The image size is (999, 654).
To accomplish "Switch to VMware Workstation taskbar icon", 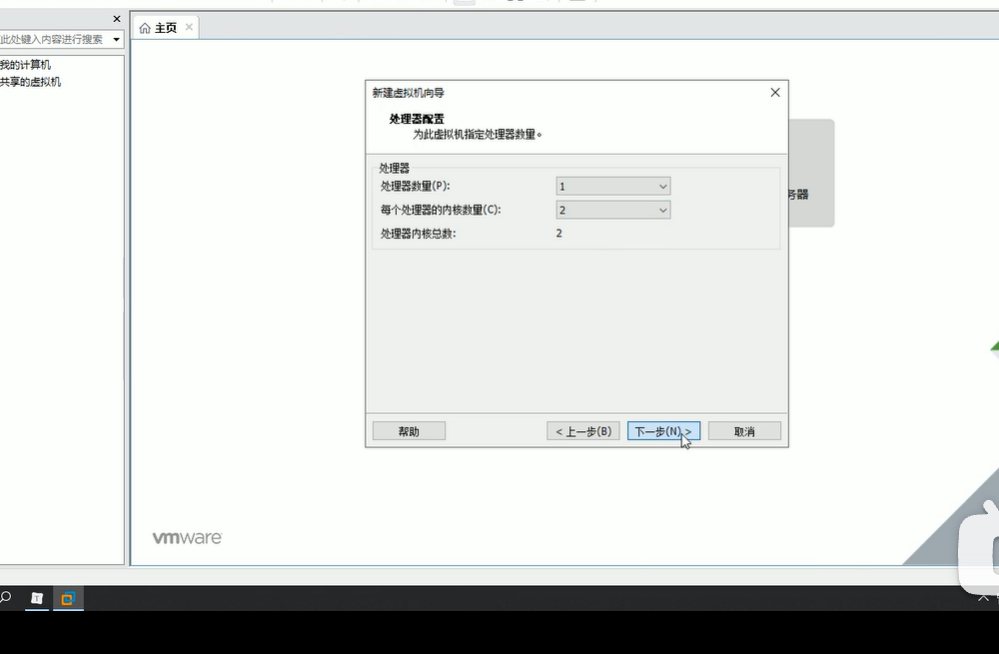I will click(68, 598).
